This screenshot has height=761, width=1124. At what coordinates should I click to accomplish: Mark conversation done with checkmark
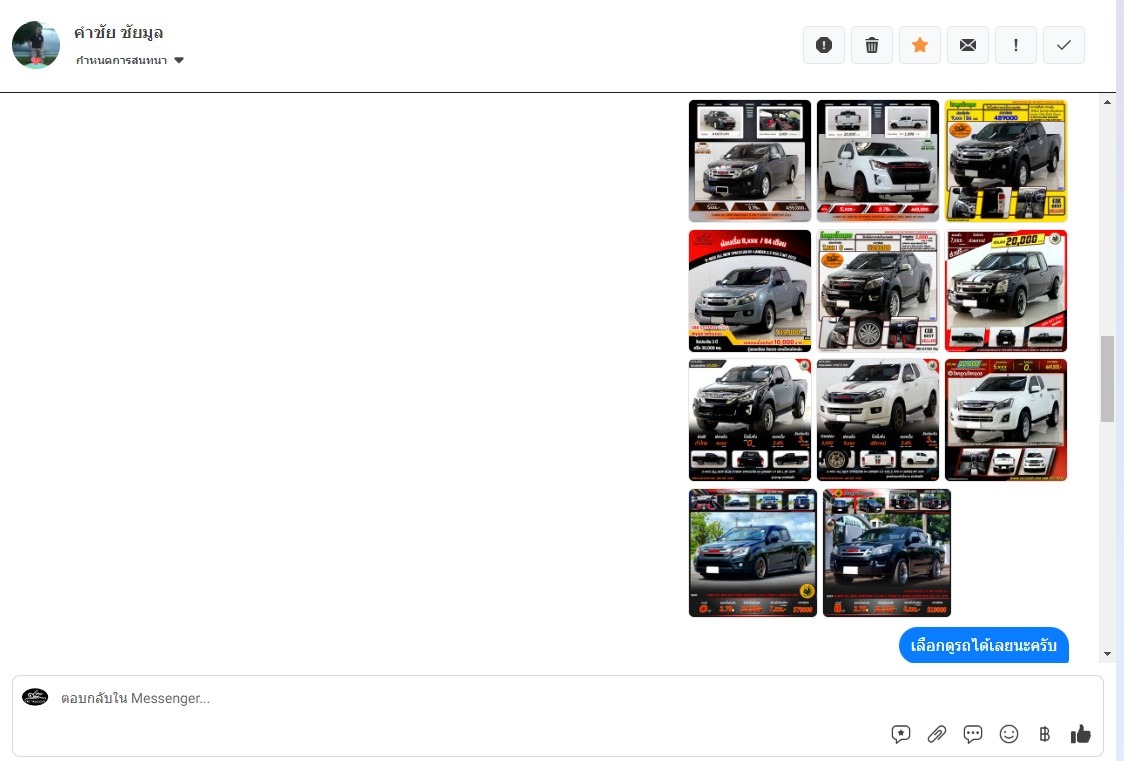click(x=1064, y=45)
